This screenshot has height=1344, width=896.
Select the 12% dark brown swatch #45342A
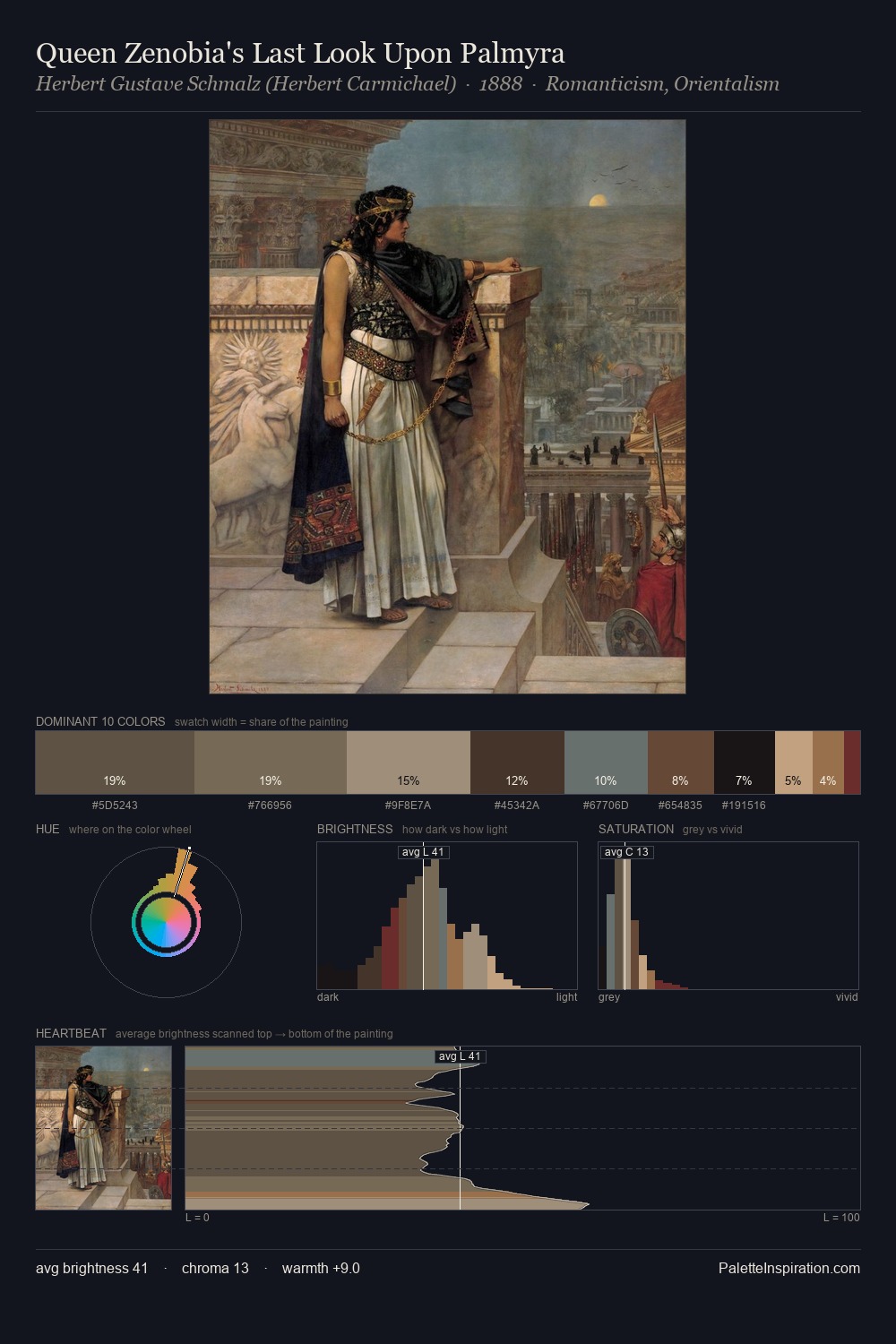[517, 762]
